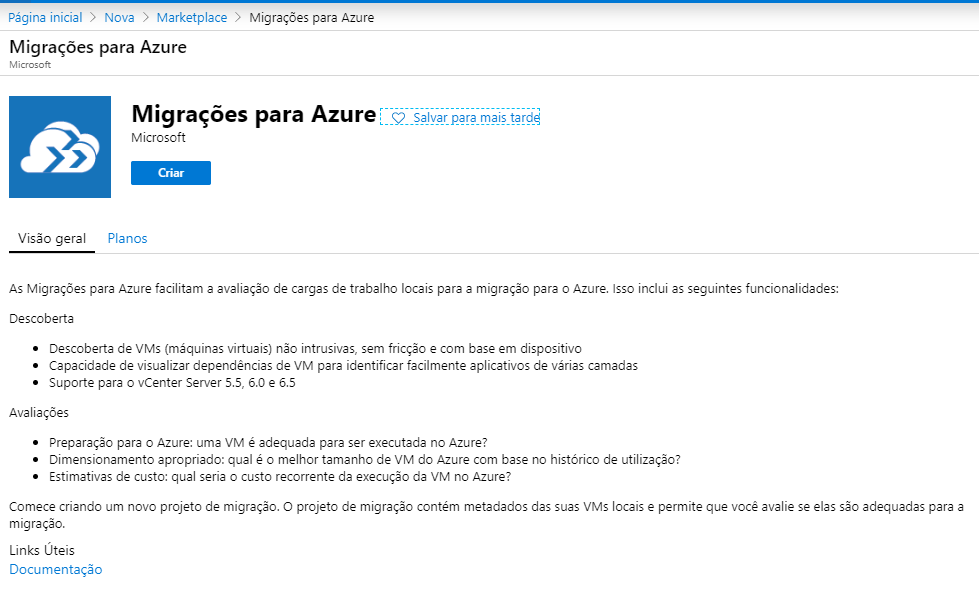Viewport: 979px width, 592px height.
Task: Return to Marketplace via breadcrumb
Action: pyautogui.click(x=191, y=18)
